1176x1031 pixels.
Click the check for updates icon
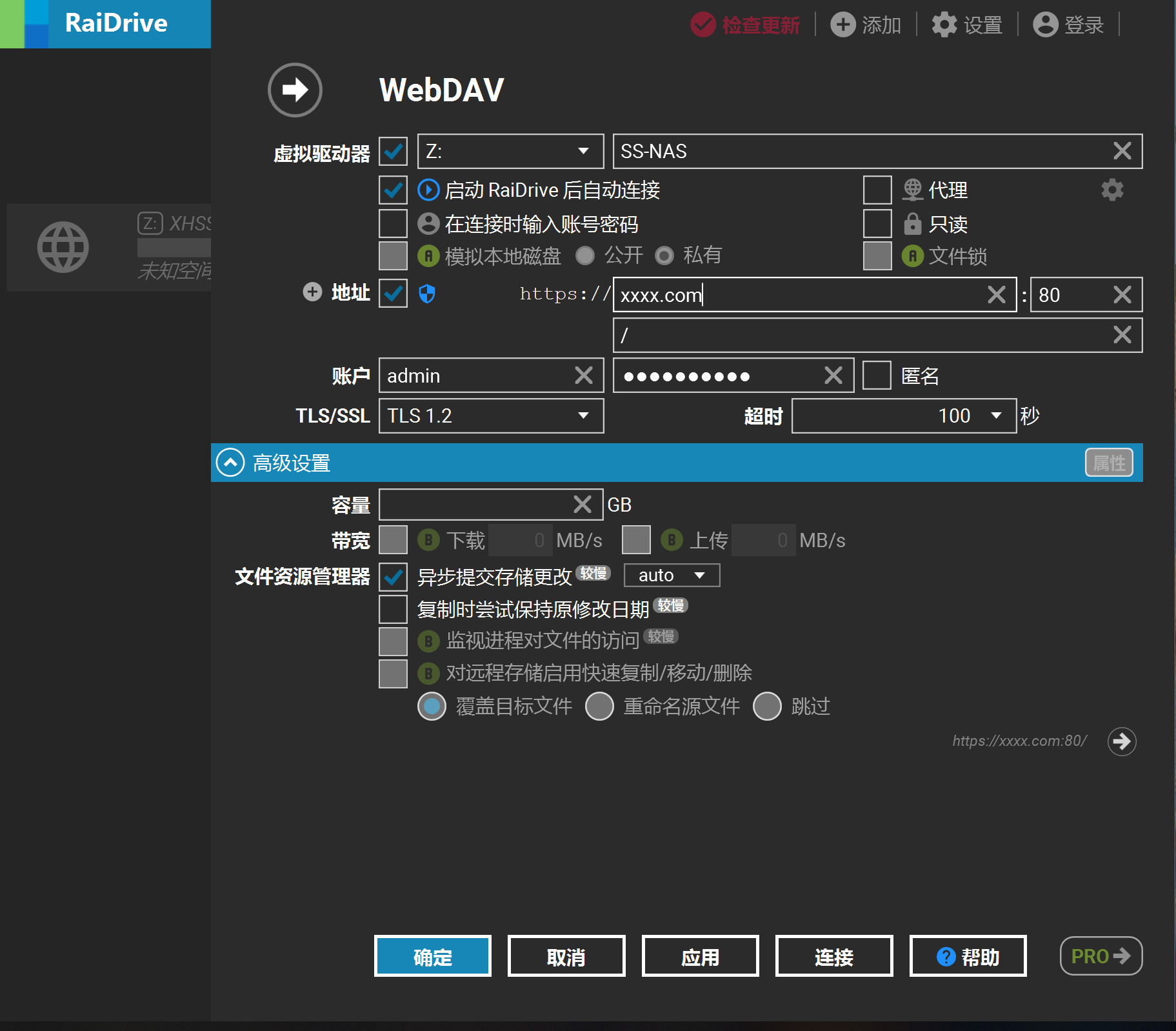[x=703, y=25]
